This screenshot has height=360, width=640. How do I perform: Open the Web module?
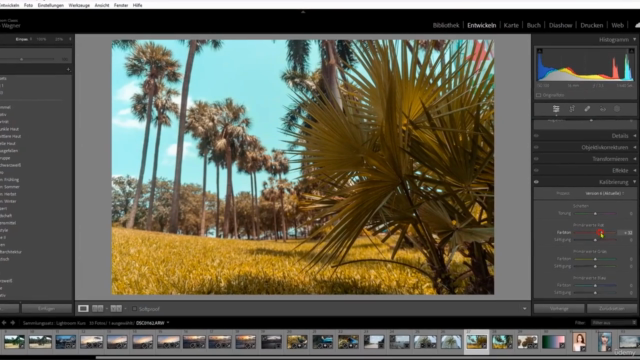click(x=617, y=25)
